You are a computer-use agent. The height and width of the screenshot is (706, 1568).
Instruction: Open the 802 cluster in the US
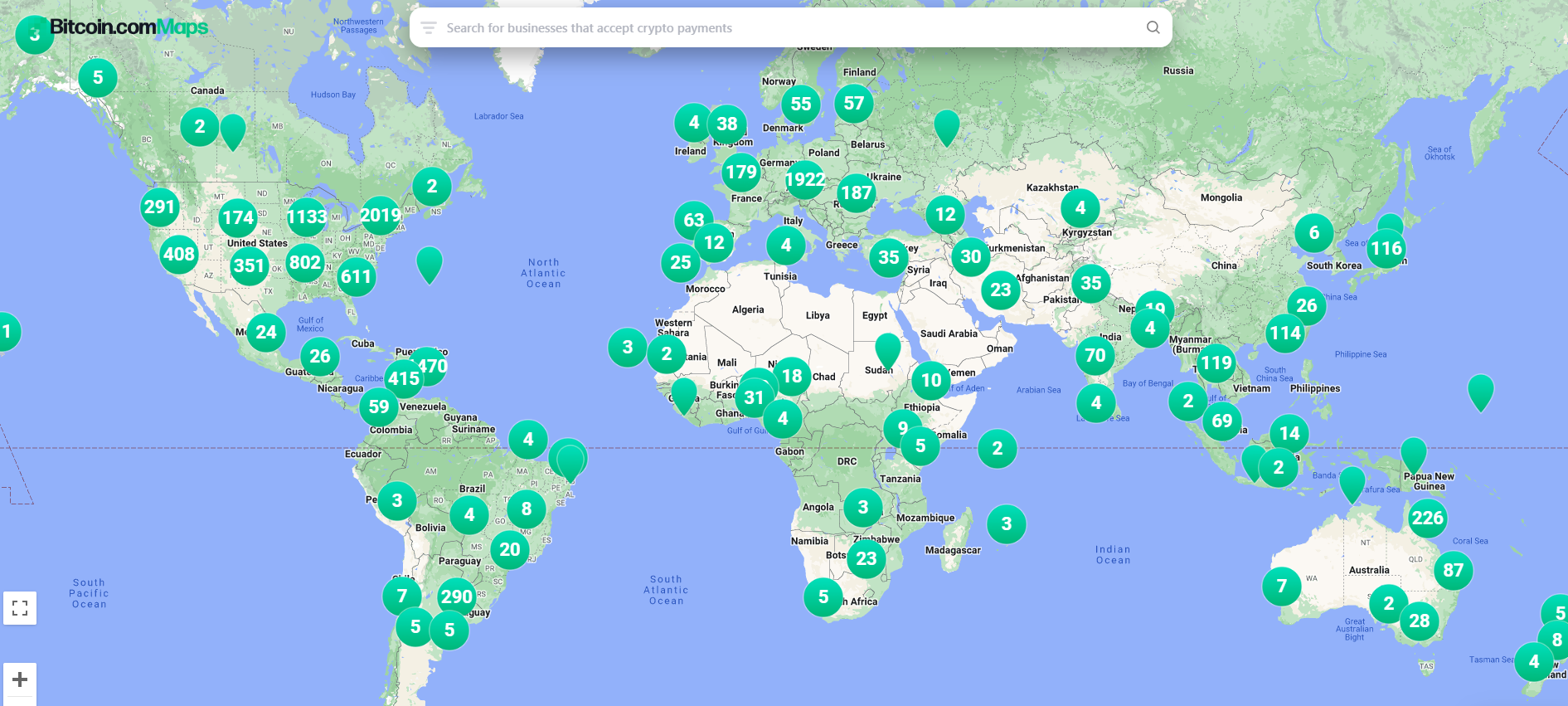coord(305,263)
